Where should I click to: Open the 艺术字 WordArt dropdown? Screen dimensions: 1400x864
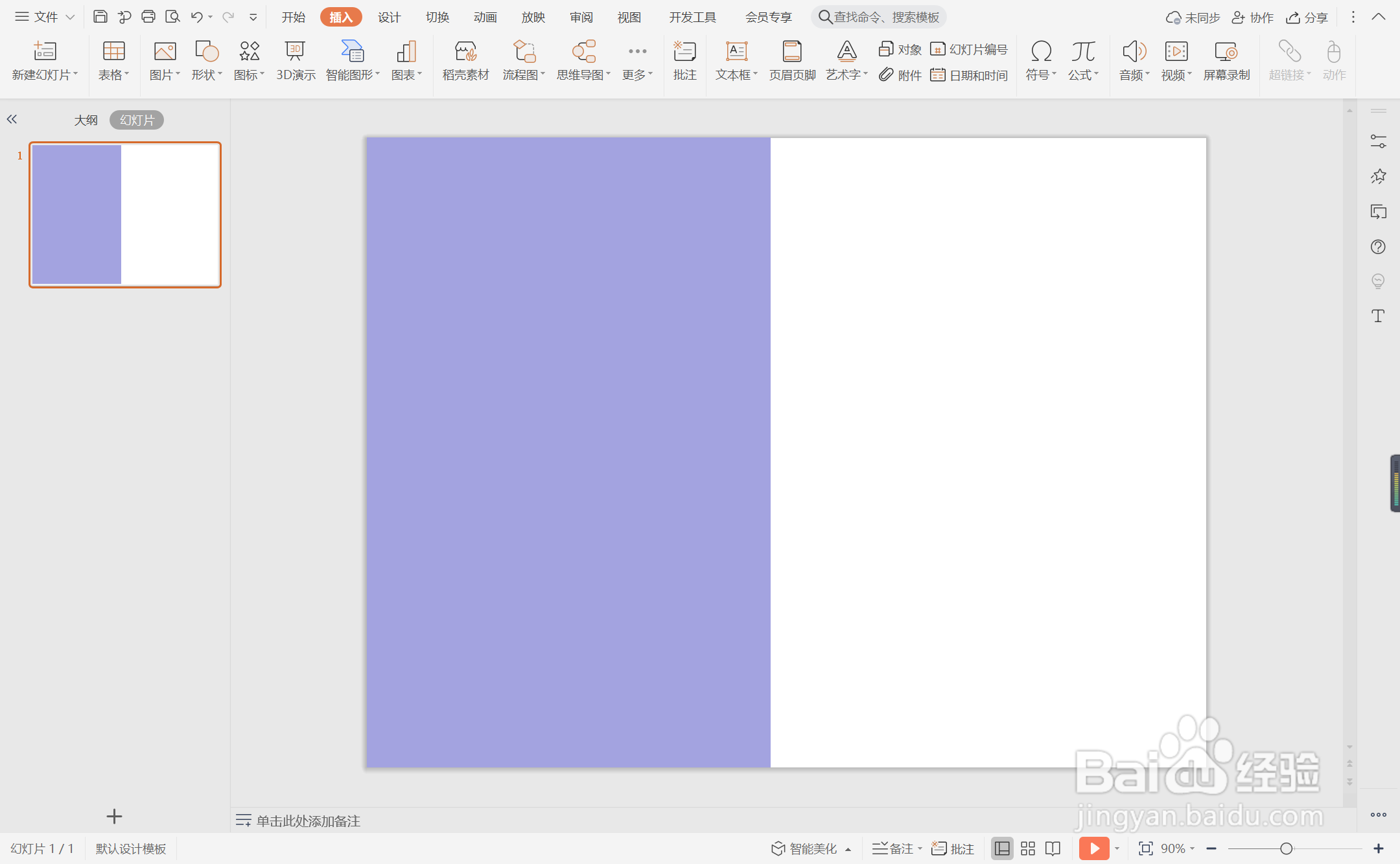846,61
